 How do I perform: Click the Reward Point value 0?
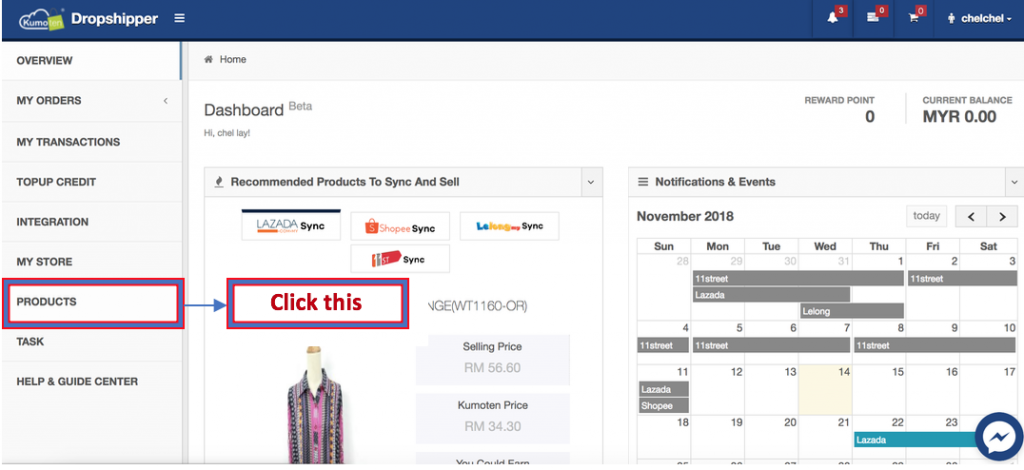869,118
